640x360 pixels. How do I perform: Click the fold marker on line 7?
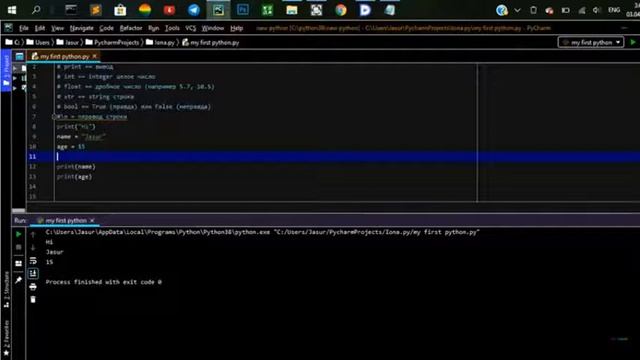point(54,117)
